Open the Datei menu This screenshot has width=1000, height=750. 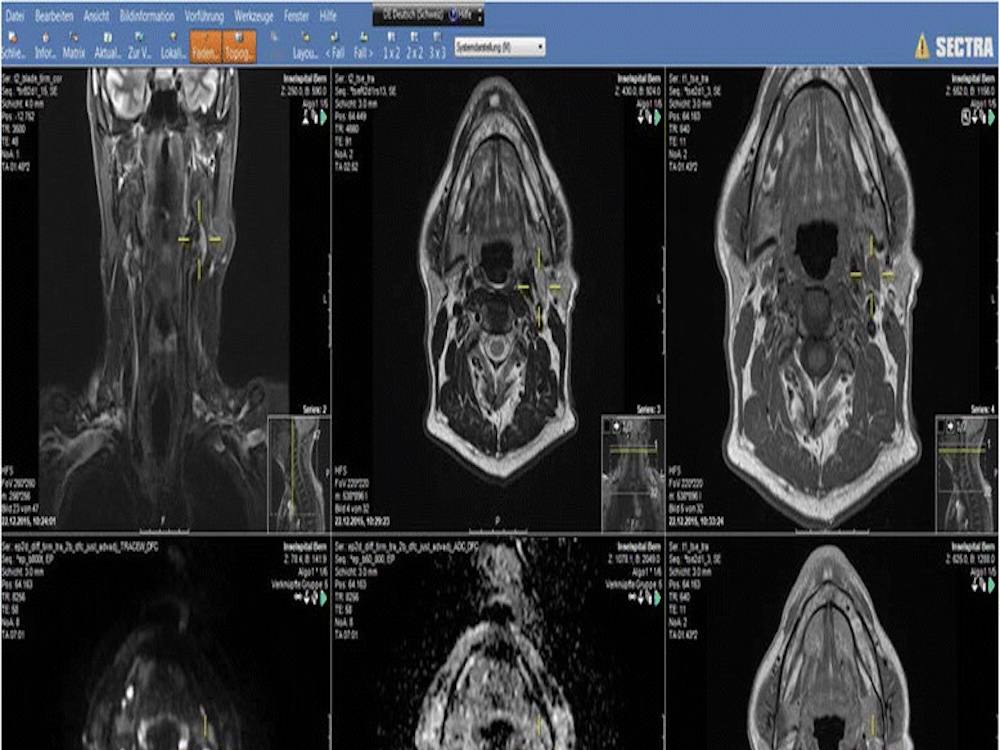[x=15, y=16]
